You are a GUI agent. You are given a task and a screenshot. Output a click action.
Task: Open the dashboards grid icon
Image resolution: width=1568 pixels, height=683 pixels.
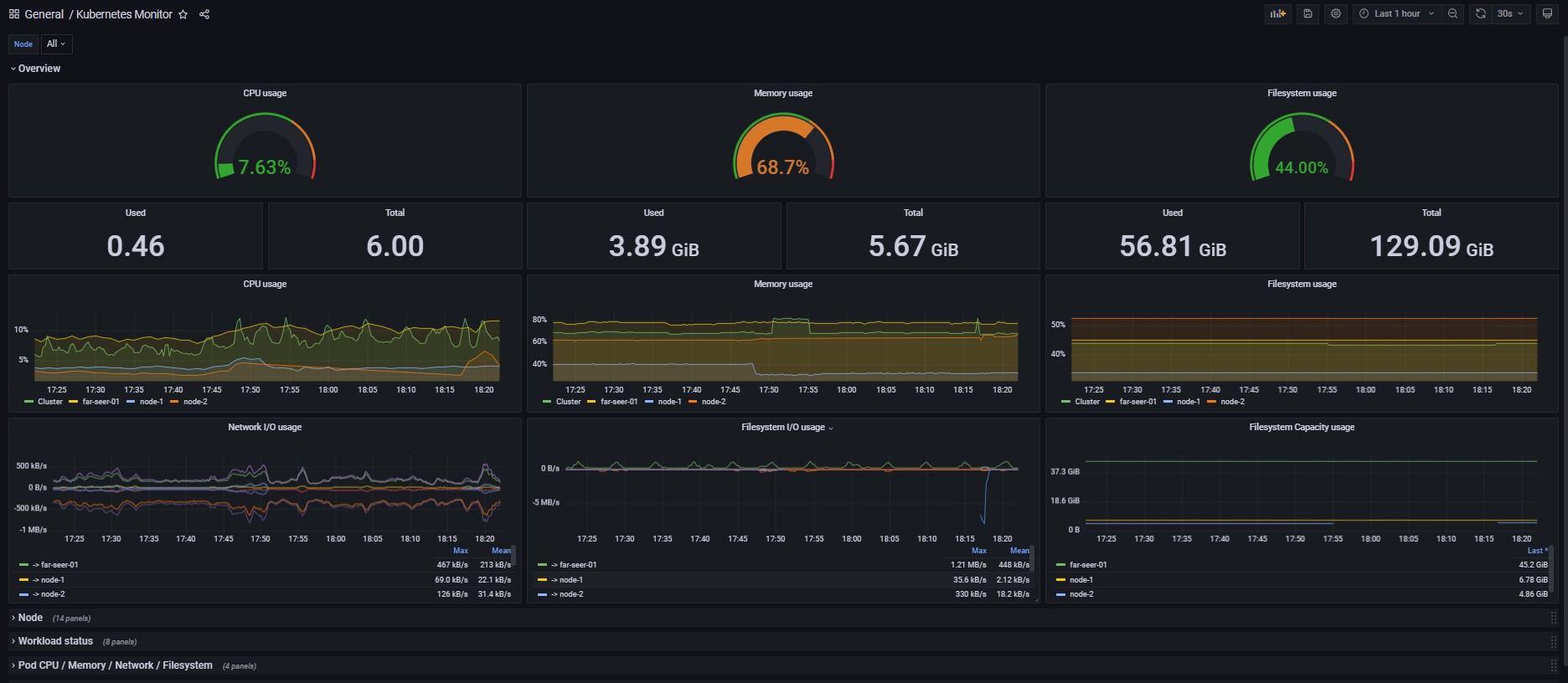pyautogui.click(x=14, y=14)
